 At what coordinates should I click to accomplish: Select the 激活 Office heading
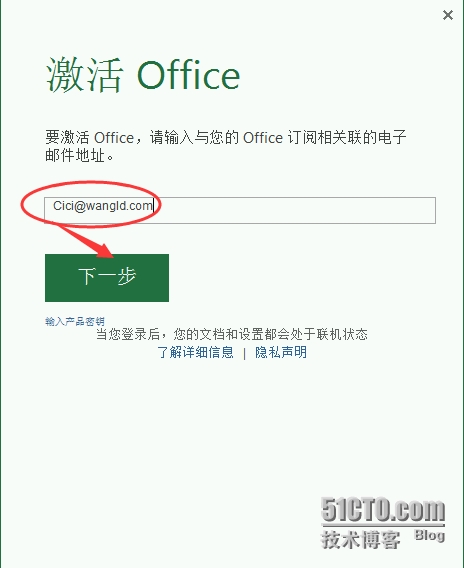tap(143, 75)
